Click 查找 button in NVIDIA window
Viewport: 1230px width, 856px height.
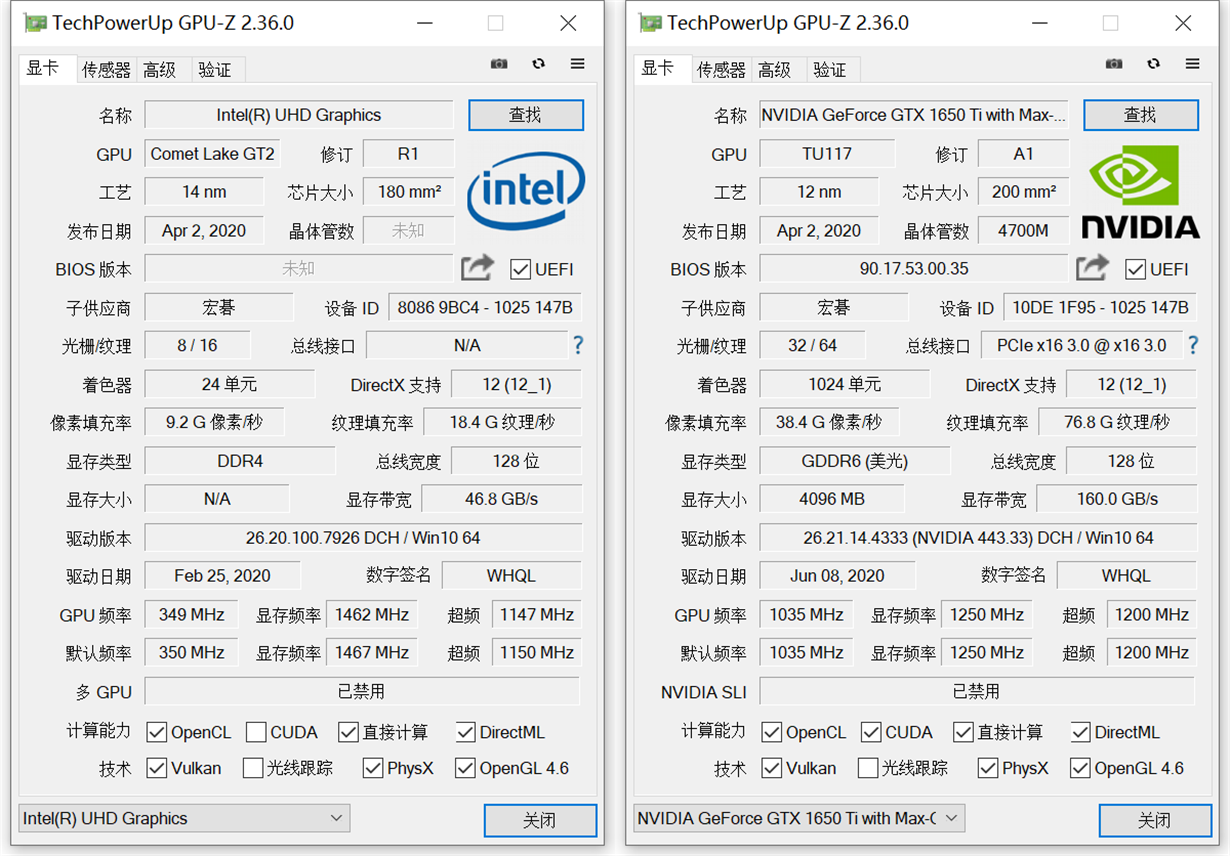tap(1141, 115)
